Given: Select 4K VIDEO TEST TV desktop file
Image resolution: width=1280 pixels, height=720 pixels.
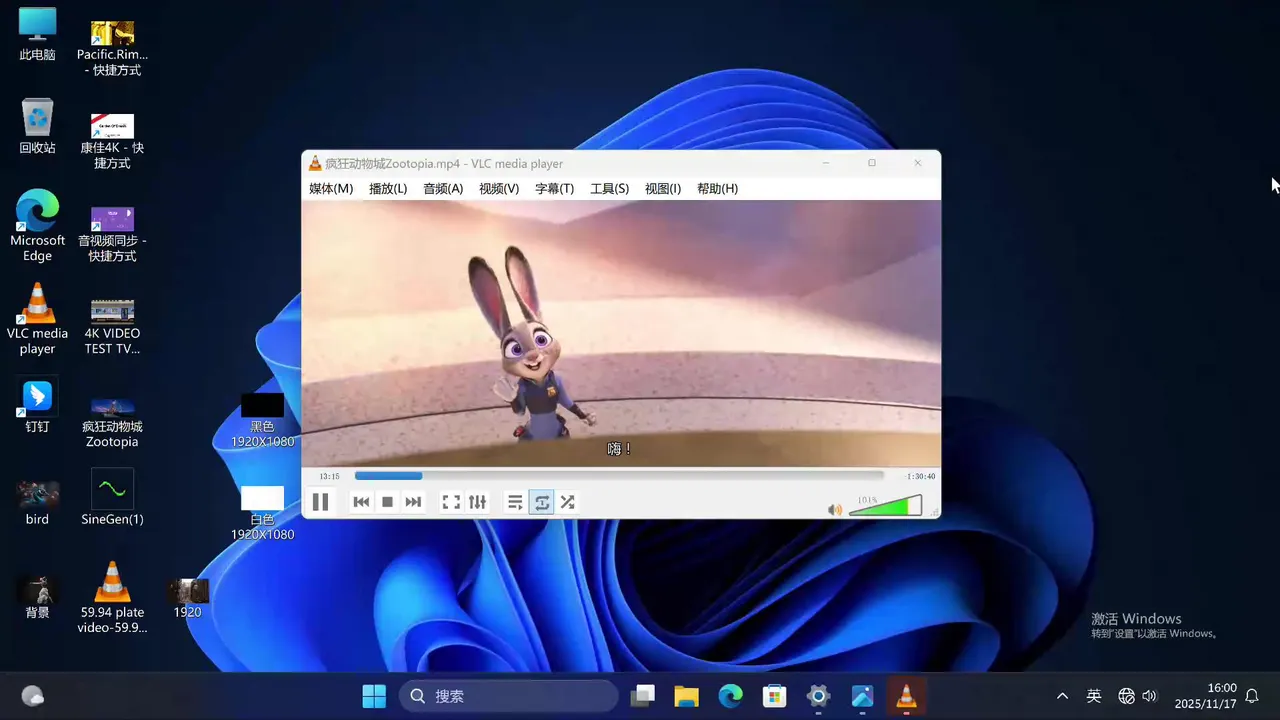Looking at the screenshot, I should [x=112, y=326].
